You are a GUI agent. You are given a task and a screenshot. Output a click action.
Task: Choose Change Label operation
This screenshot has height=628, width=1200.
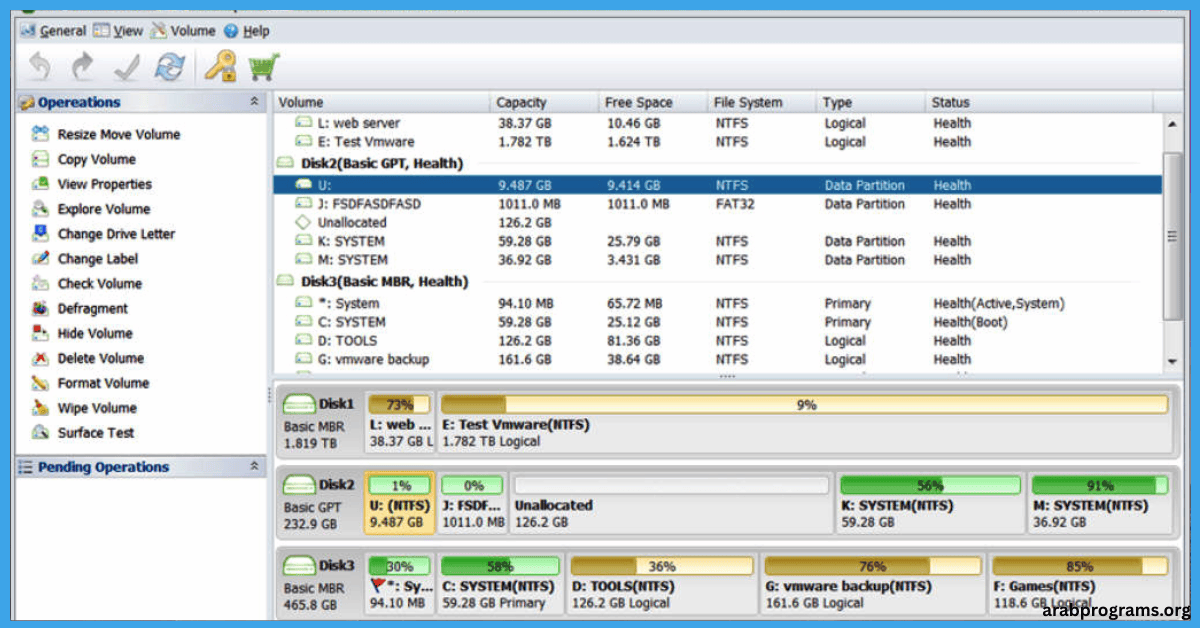[x=85, y=259]
